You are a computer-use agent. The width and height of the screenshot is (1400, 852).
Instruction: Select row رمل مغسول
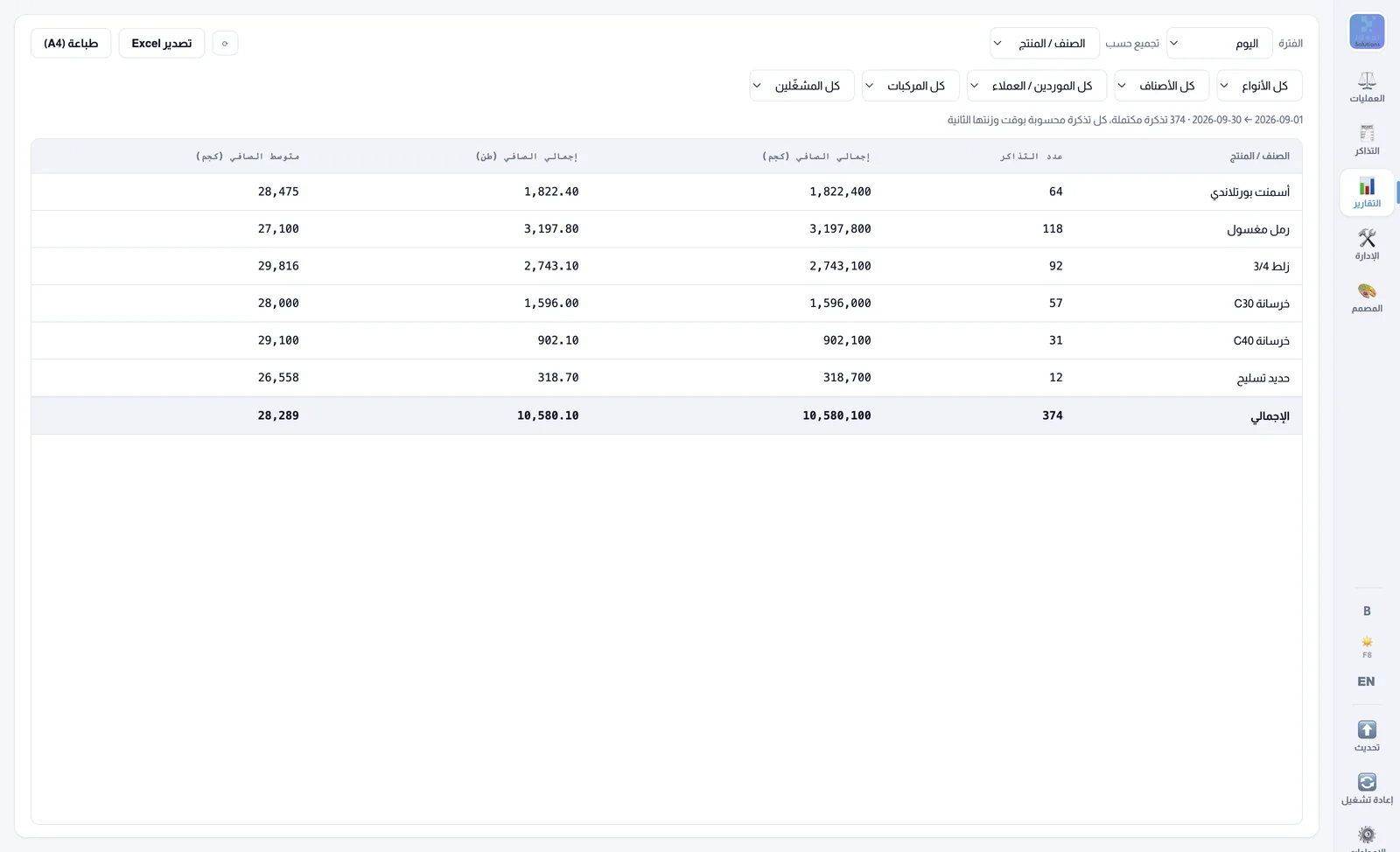pyautogui.click(x=666, y=229)
